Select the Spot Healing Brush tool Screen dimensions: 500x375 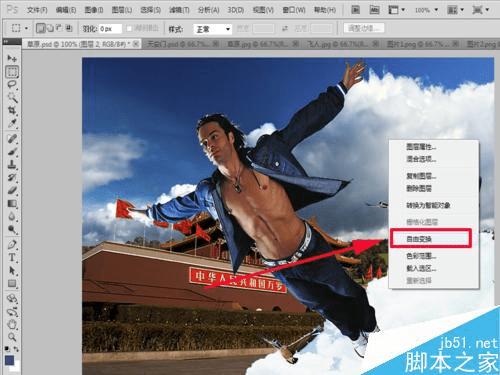pos(12,139)
